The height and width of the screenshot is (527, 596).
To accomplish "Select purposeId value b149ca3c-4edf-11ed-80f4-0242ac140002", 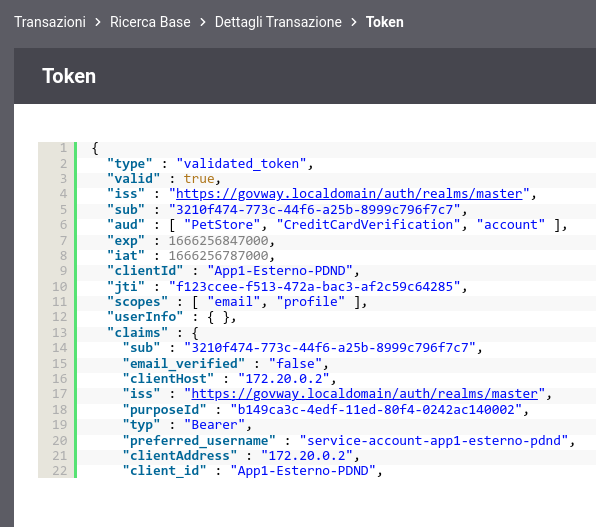I will [376, 410].
